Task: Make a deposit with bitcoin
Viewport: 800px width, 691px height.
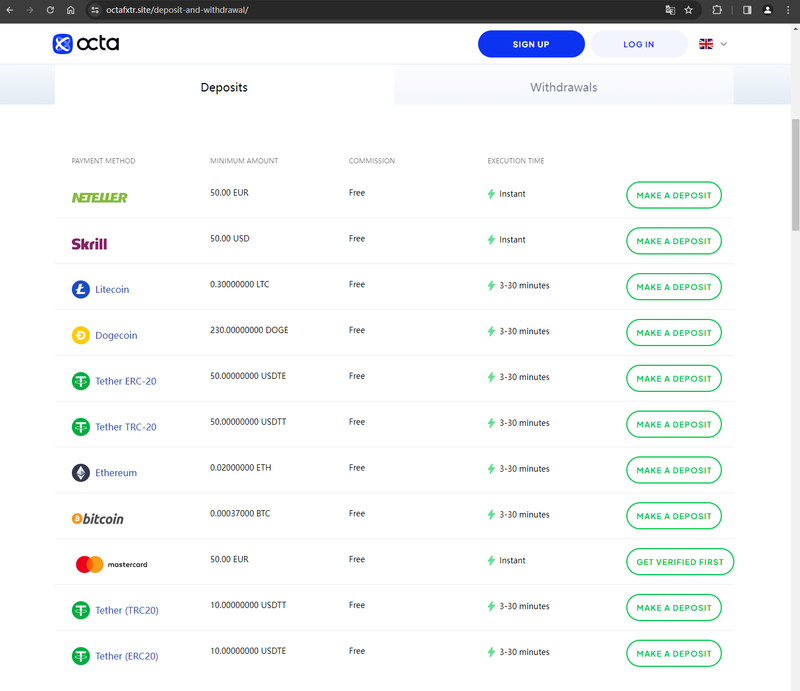Action: tap(673, 516)
